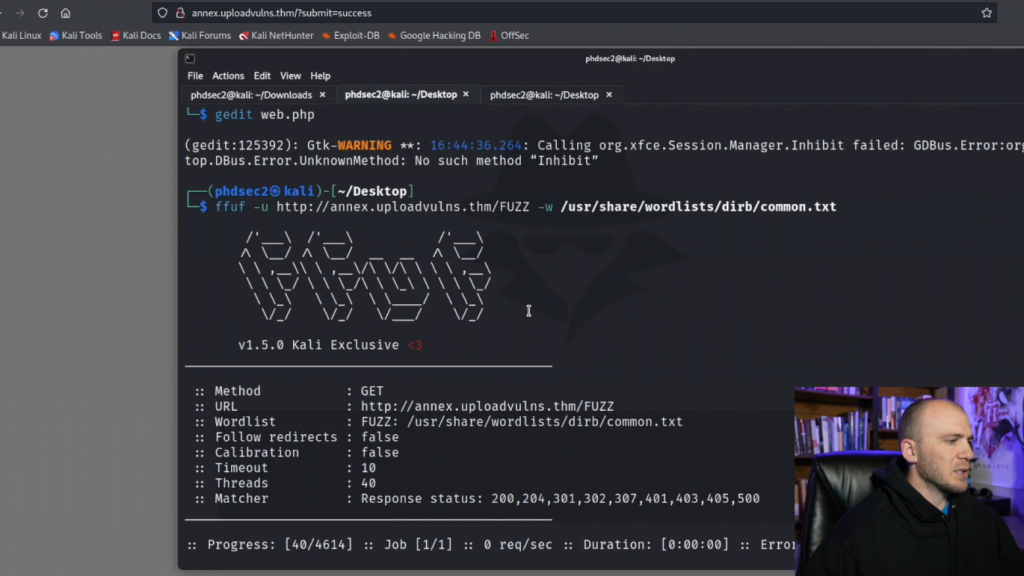Click the 'gedit web.php' command text
Image resolution: width=1024 pixels, height=576 pixels.
click(x=264, y=115)
